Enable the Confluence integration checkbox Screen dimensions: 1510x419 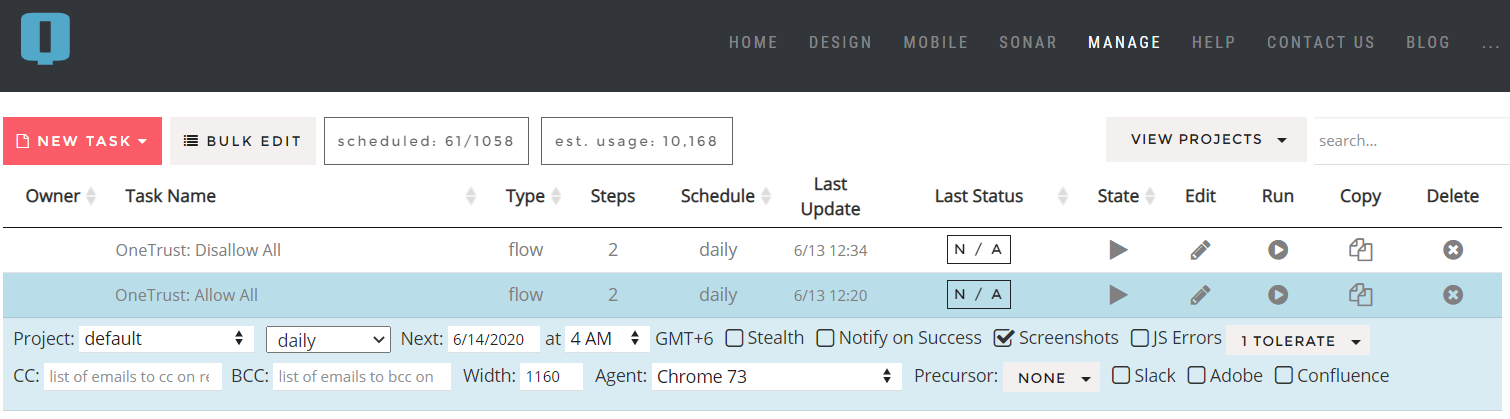click(x=1283, y=376)
